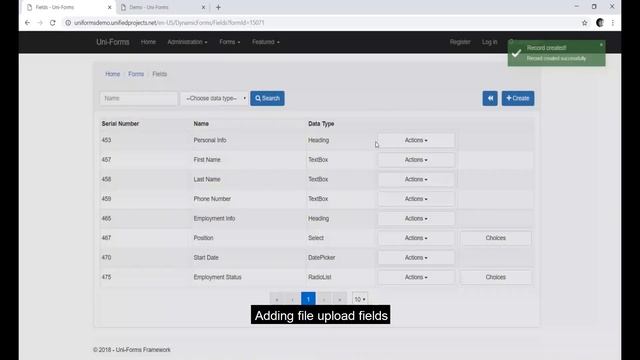Viewport: 640px width, 360px height.
Task: Open Actions for Employment Status row
Action: point(416,277)
